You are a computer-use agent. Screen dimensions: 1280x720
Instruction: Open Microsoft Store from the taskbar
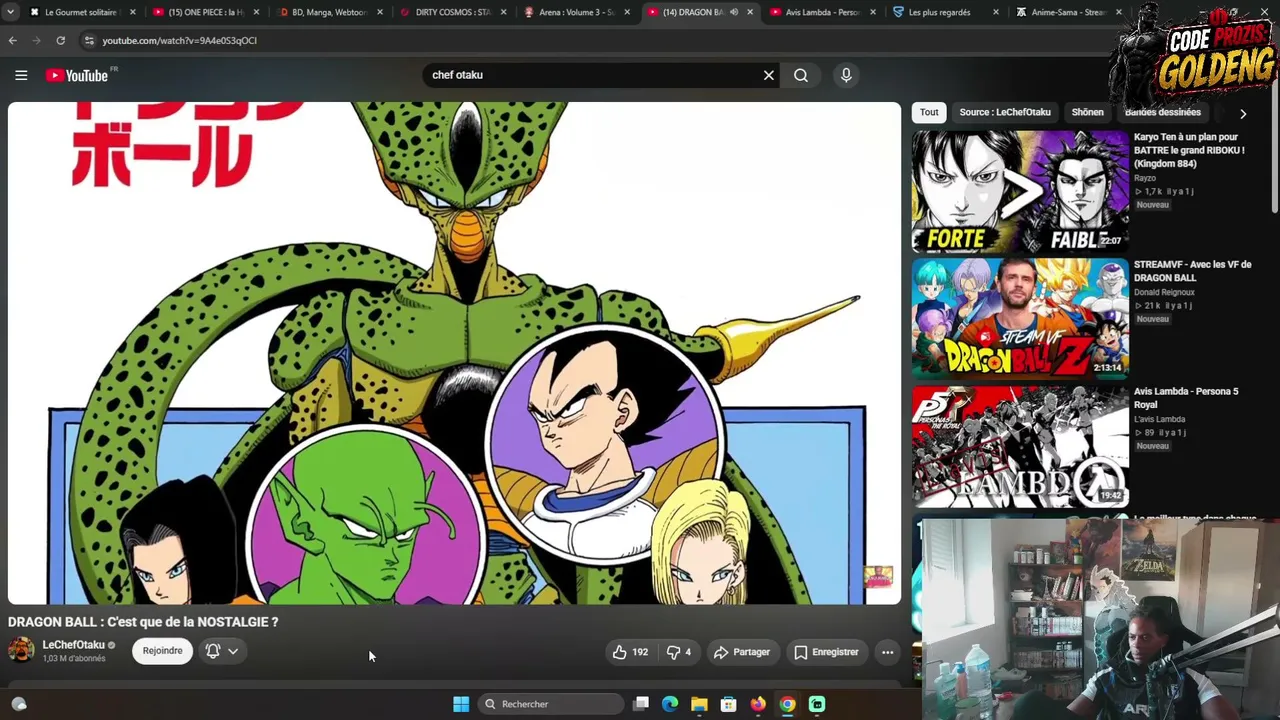pyautogui.click(x=729, y=704)
